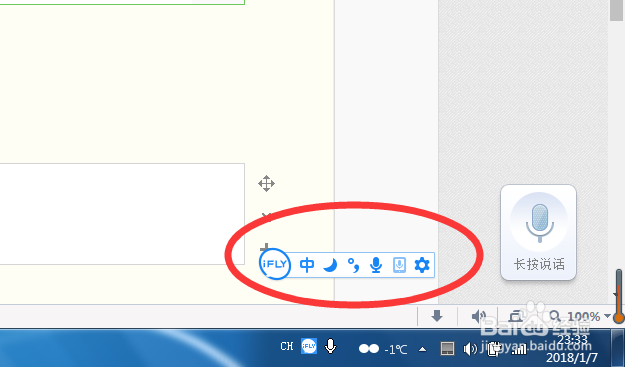Click the 100% zoom level
The width and height of the screenshot is (625, 367).
[584, 317]
